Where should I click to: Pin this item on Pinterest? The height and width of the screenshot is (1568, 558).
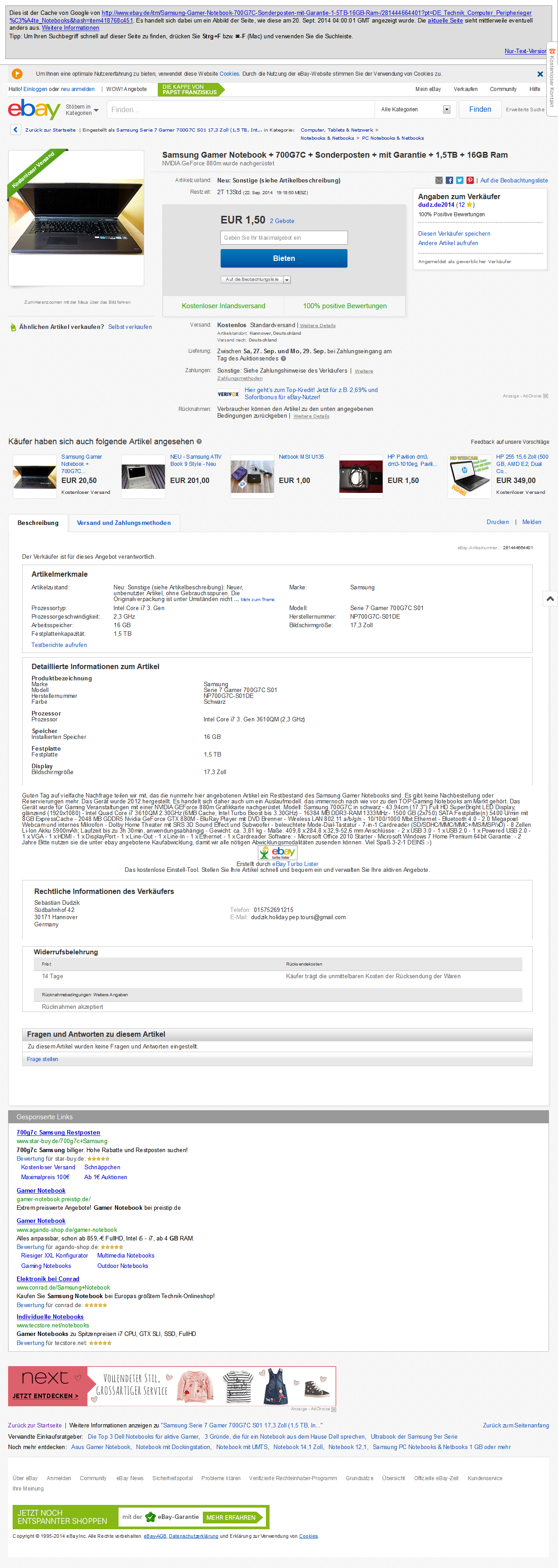470,180
